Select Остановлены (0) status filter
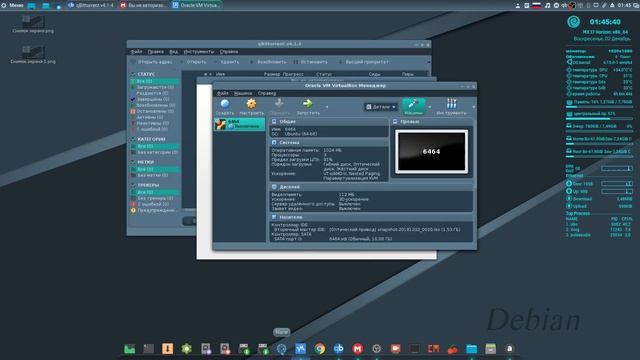This screenshot has height=360, width=640. 154,111
